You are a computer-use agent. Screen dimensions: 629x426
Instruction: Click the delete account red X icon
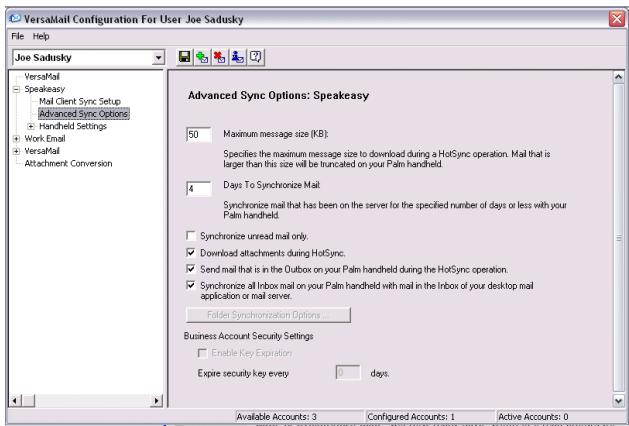click(220, 57)
